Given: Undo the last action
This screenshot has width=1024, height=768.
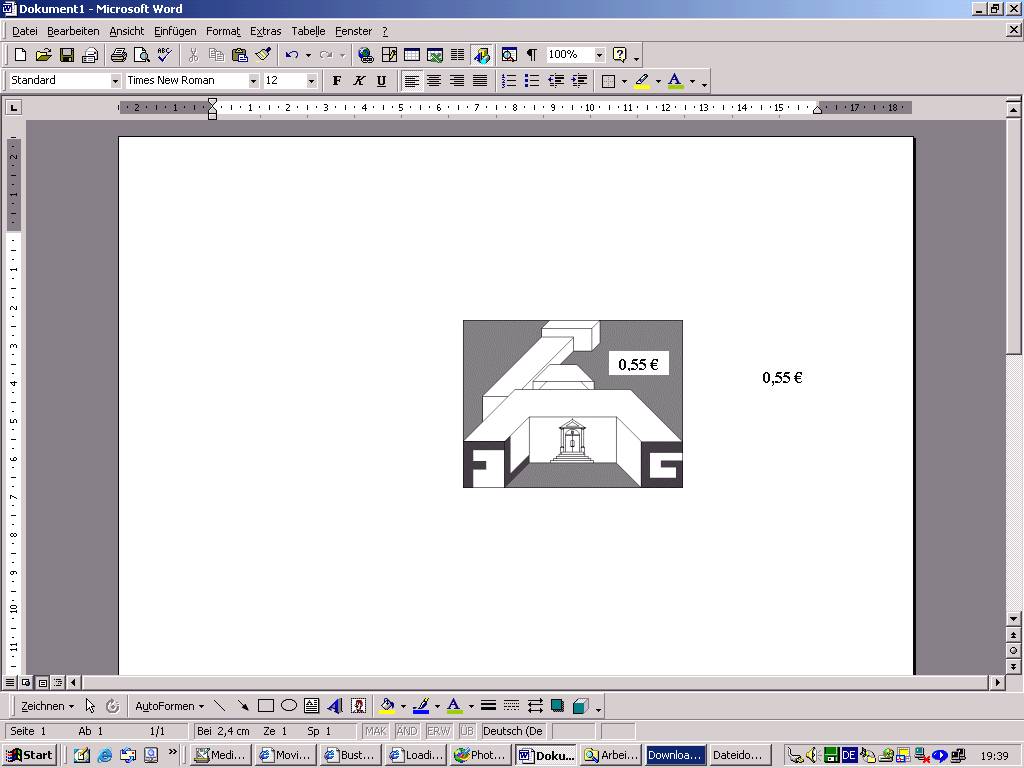Looking at the screenshot, I should 291,55.
